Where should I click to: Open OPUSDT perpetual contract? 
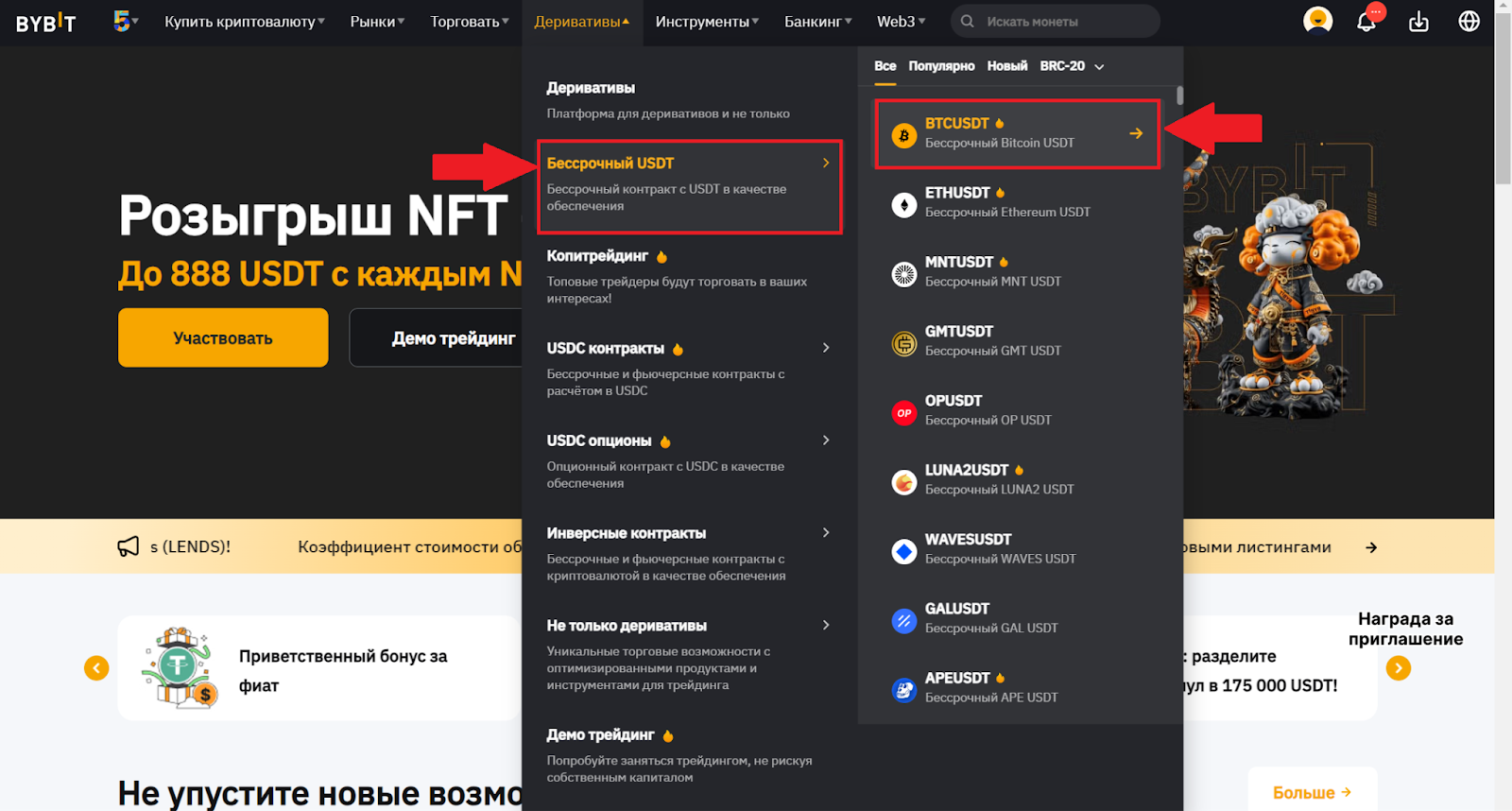coord(1017,410)
